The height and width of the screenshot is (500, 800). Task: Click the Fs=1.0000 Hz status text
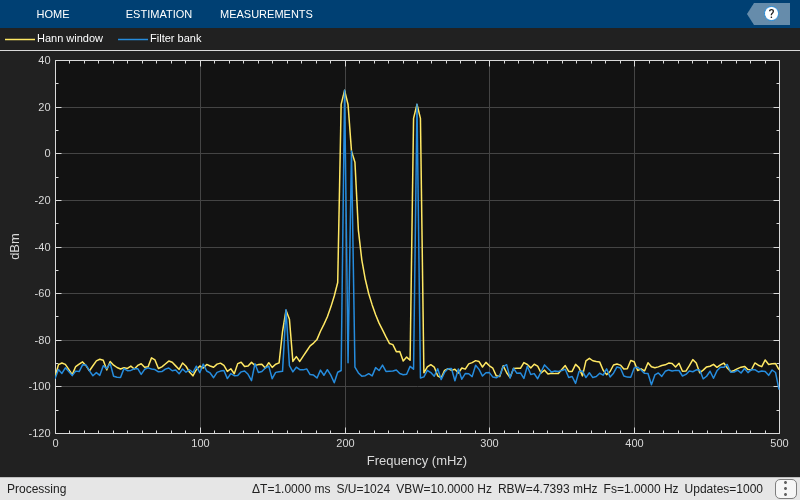[641, 489]
